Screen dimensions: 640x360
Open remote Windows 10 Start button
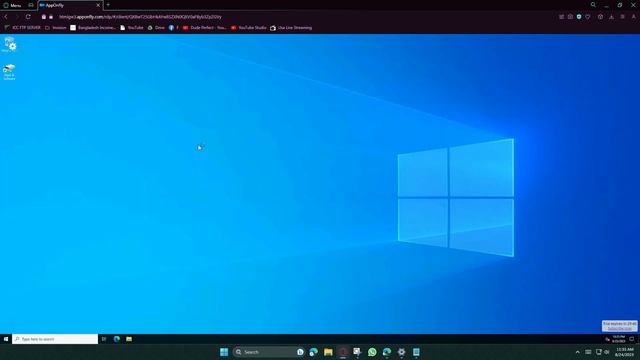pos(6,339)
